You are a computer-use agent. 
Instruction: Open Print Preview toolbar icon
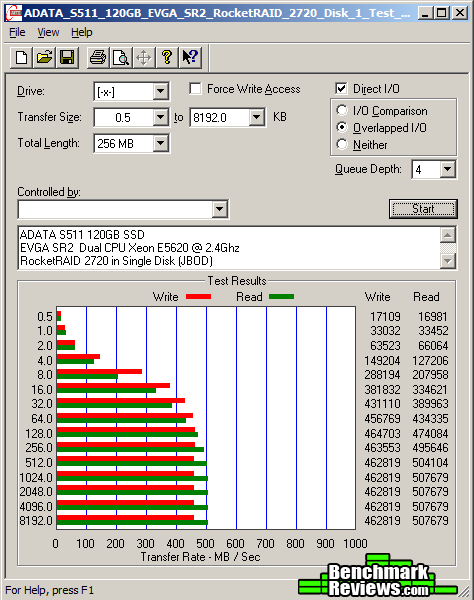(121, 58)
